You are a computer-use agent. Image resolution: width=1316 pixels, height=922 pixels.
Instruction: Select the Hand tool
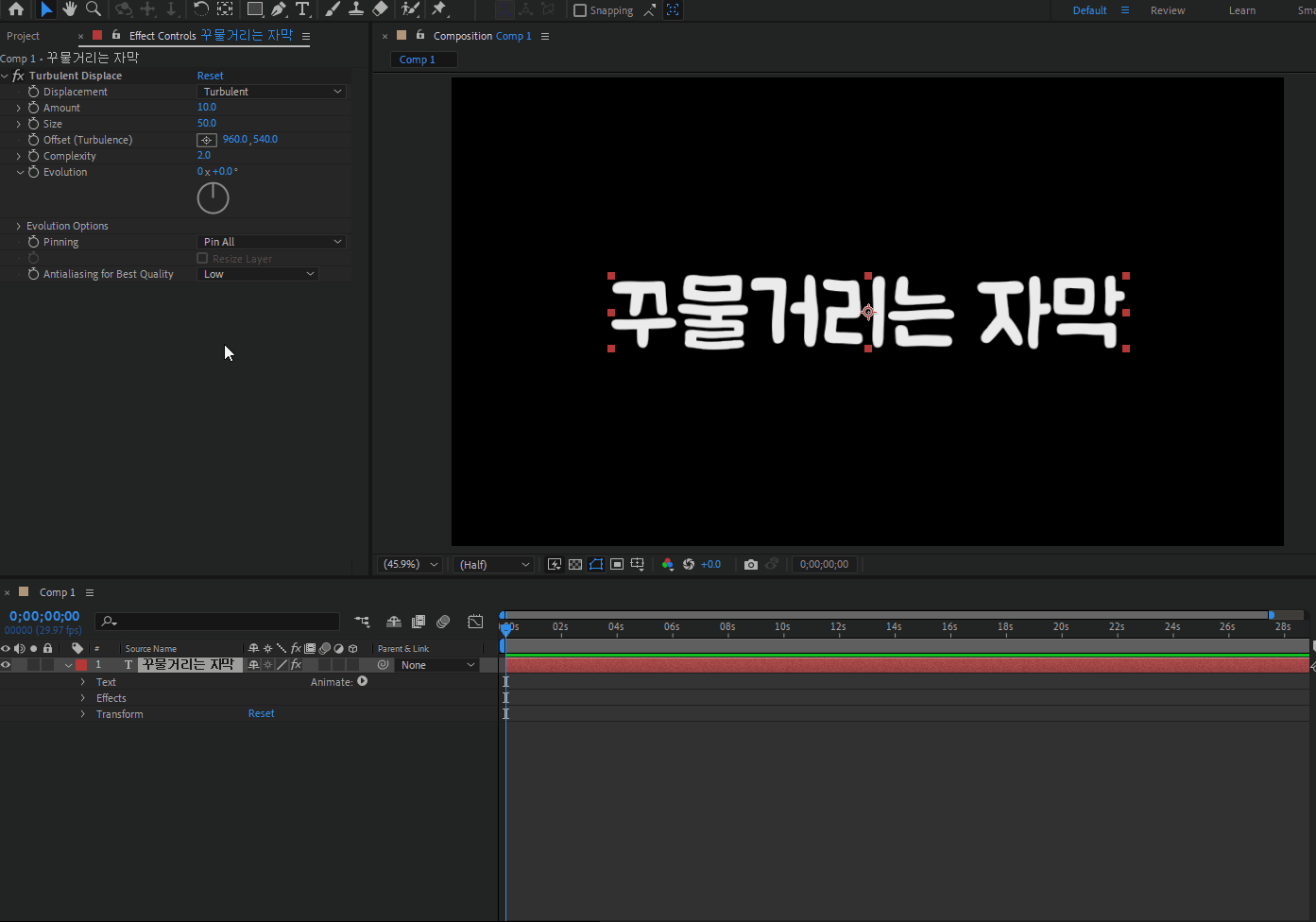[x=70, y=9]
